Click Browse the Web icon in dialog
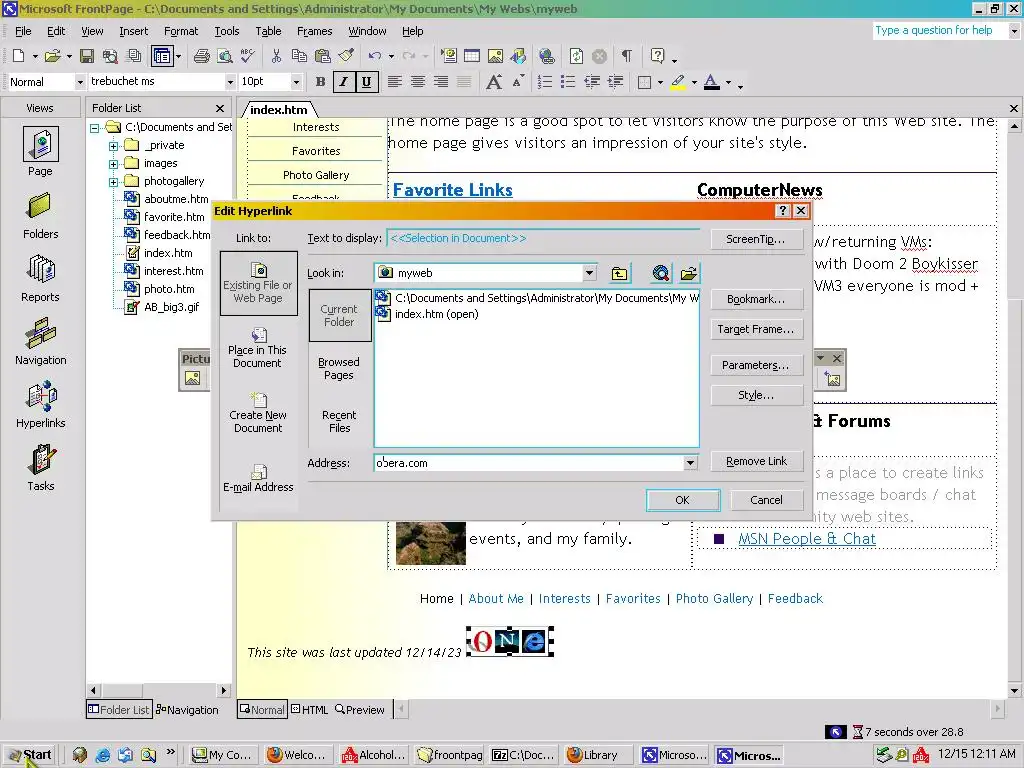The image size is (1024, 768). [661, 274]
